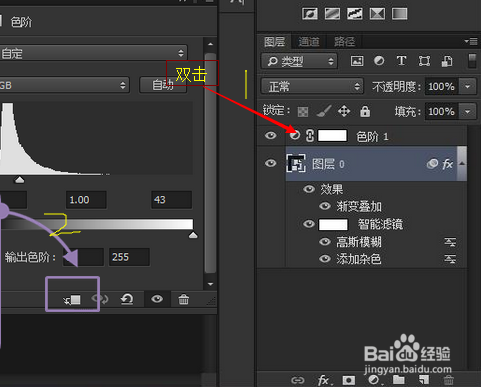Open the fill slider dropdown arrow

pos(468,111)
